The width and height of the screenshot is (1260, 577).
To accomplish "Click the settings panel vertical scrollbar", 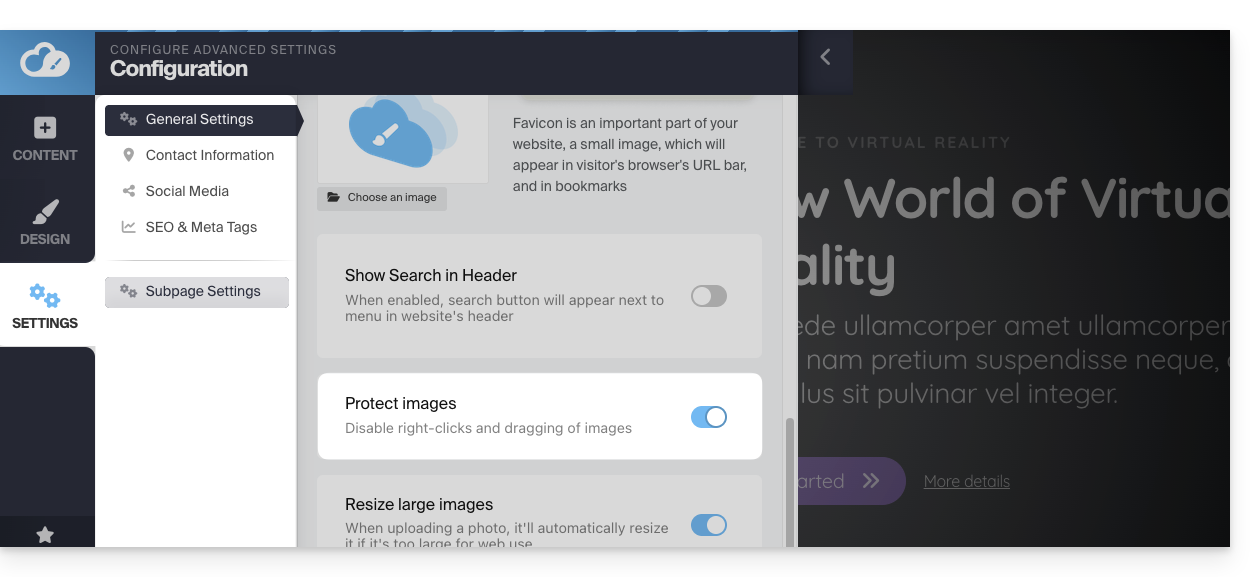I will [x=790, y=480].
